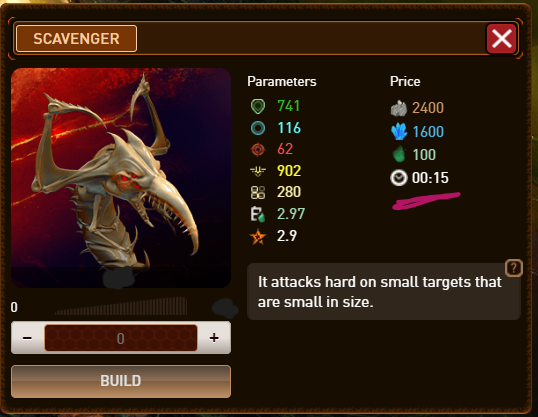Click the blue crystal price icon
The width and height of the screenshot is (538, 417).
tap(399, 131)
